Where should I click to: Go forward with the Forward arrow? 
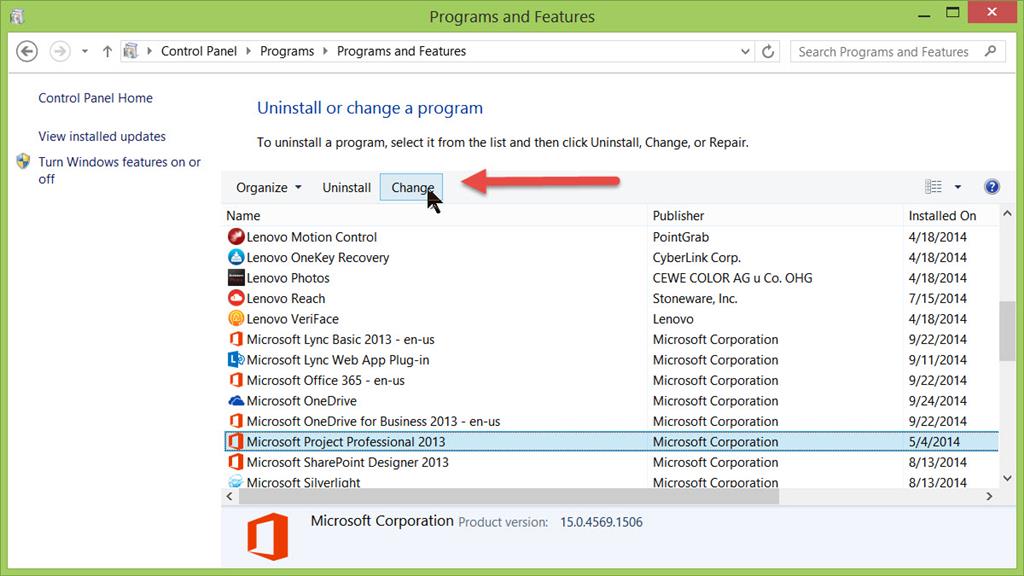pos(60,51)
